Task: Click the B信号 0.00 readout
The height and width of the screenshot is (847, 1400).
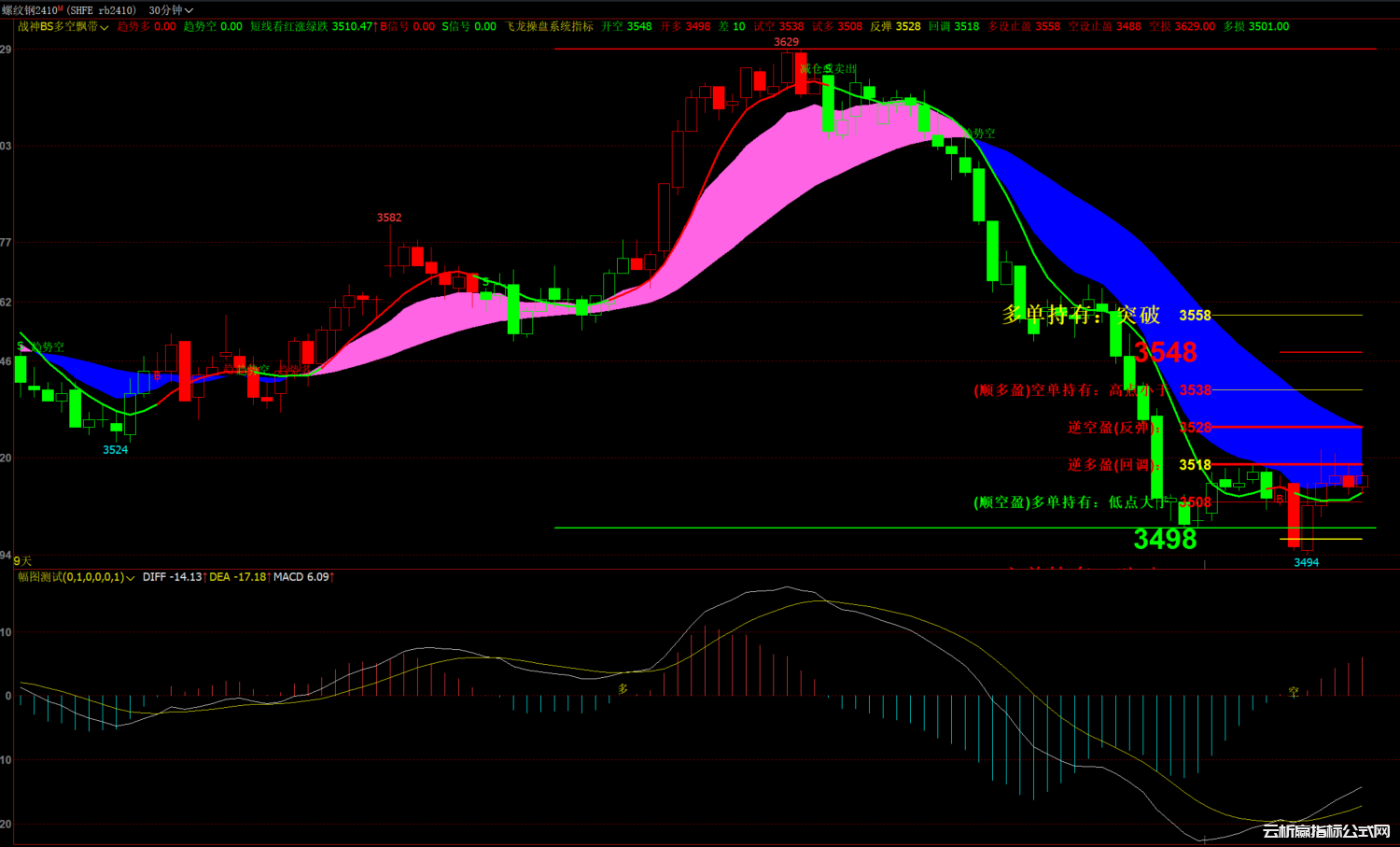Action: click(408, 26)
